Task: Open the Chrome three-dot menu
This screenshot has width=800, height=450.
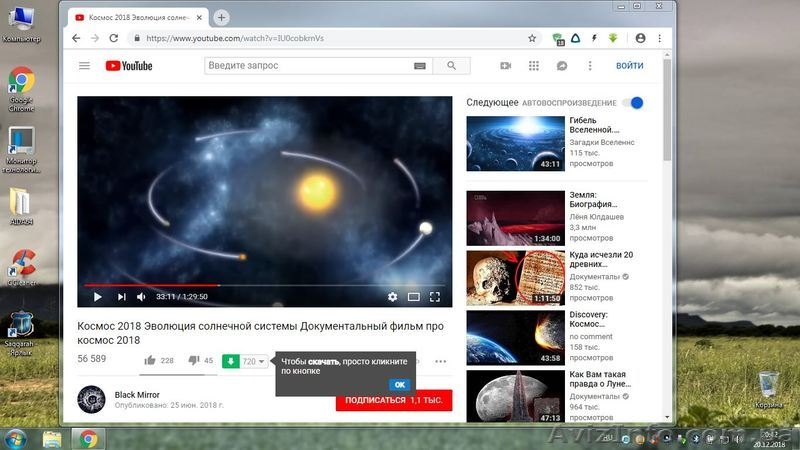Action: pos(660,38)
